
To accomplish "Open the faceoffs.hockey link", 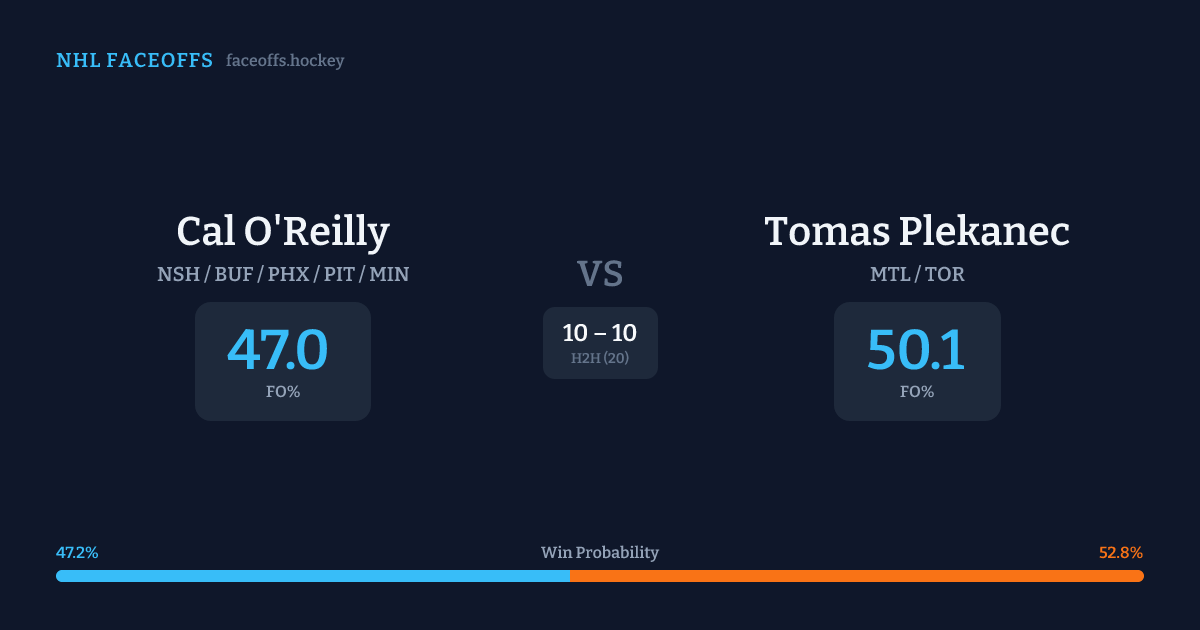I will 285,61.
